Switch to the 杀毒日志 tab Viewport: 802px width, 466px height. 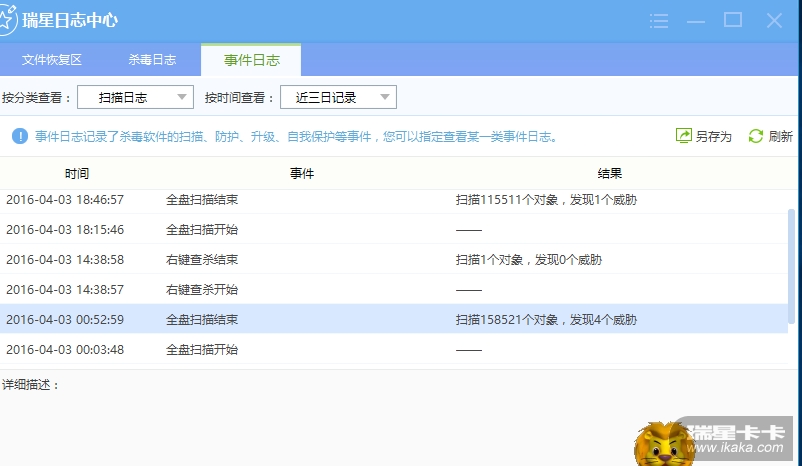(152, 60)
